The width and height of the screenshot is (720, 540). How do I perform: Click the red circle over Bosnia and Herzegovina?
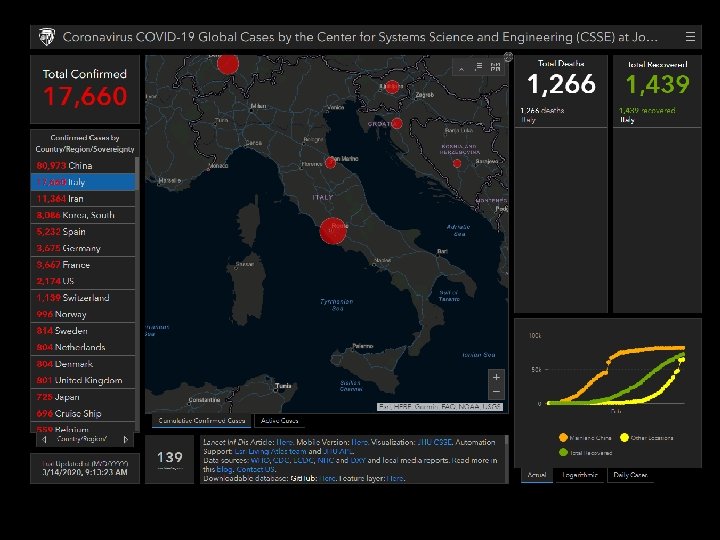click(x=456, y=163)
